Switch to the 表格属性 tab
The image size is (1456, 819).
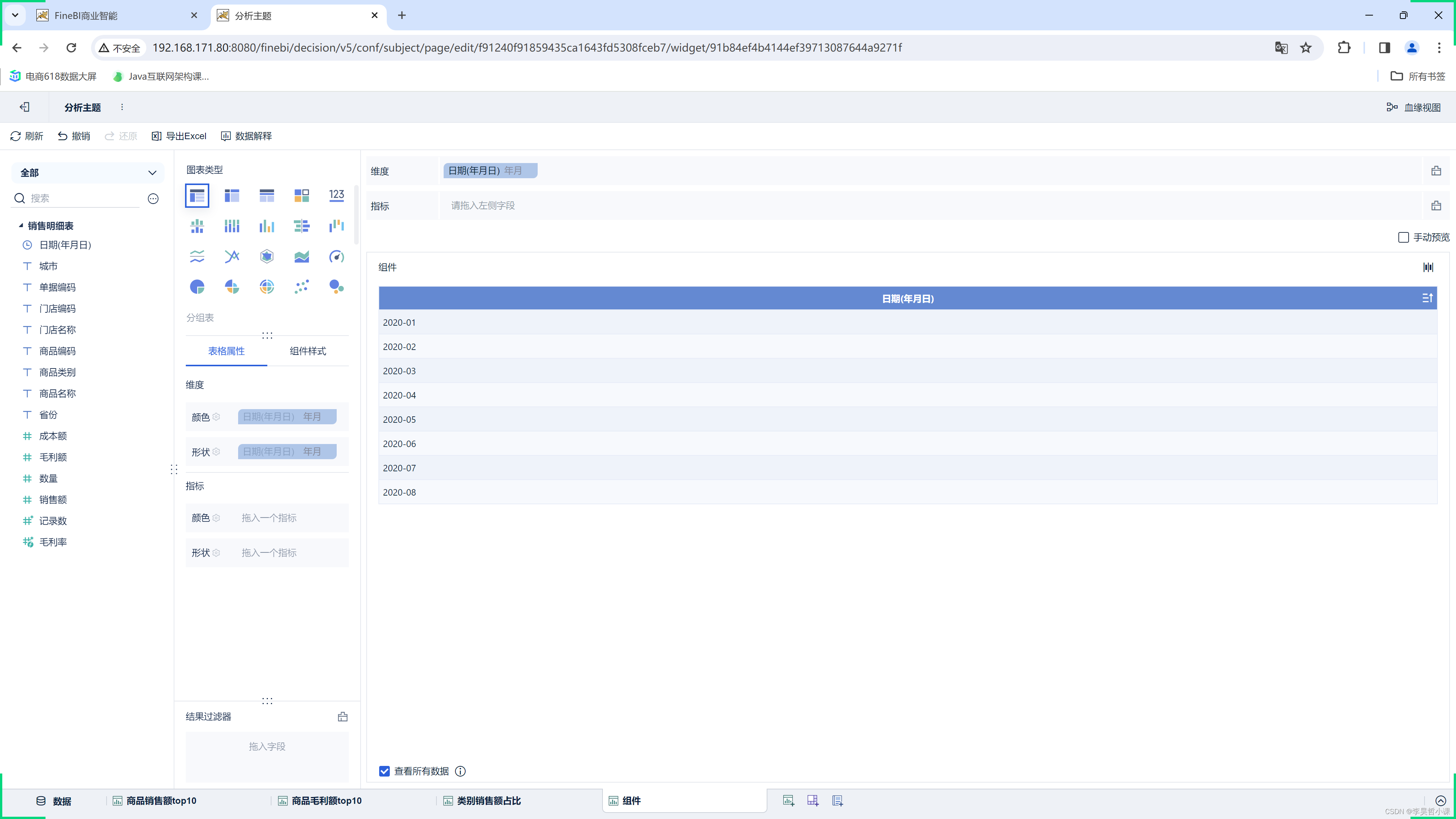click(226, 351)
